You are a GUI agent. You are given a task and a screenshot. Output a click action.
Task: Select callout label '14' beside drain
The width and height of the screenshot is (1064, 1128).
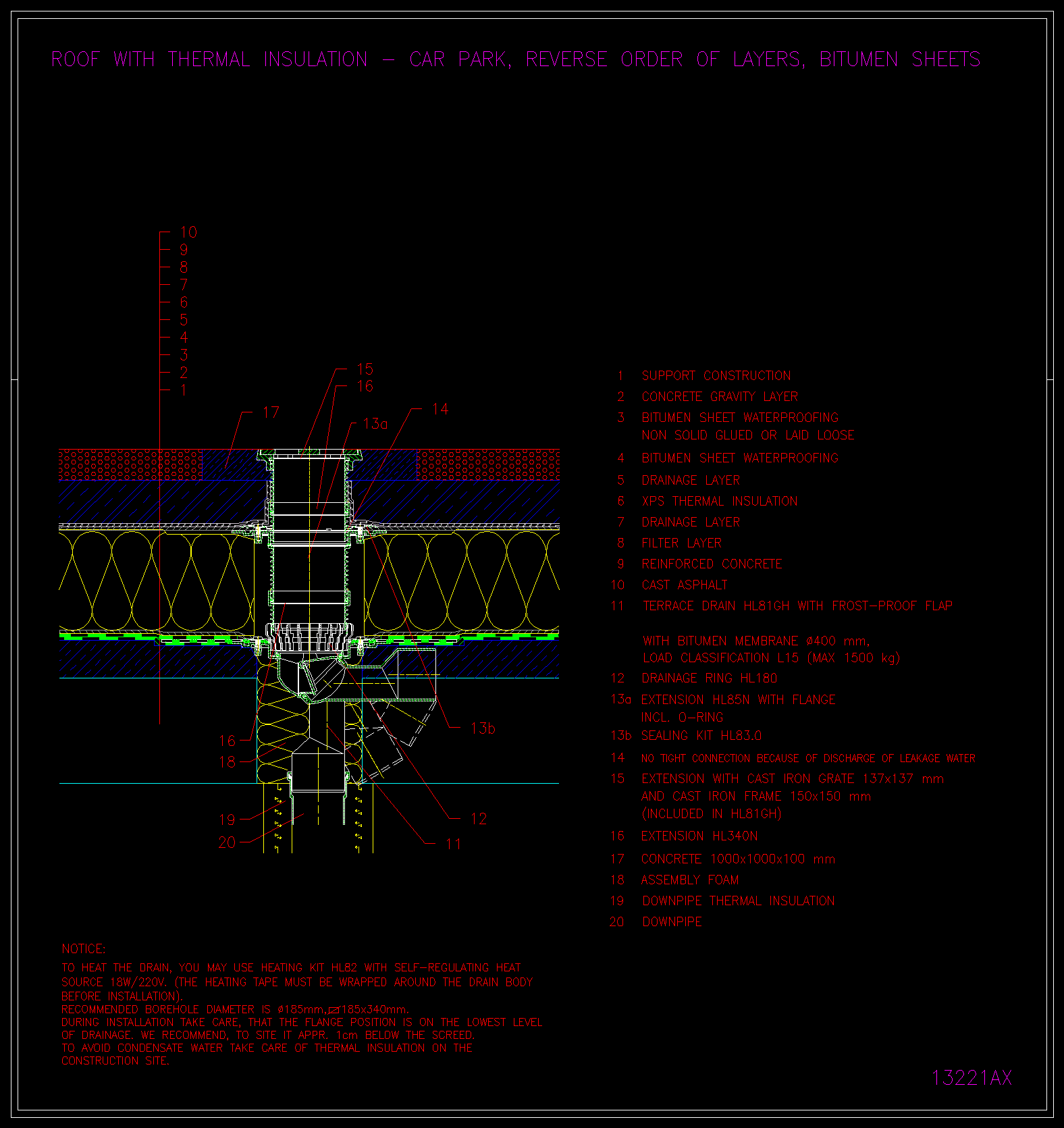[440, 409]
